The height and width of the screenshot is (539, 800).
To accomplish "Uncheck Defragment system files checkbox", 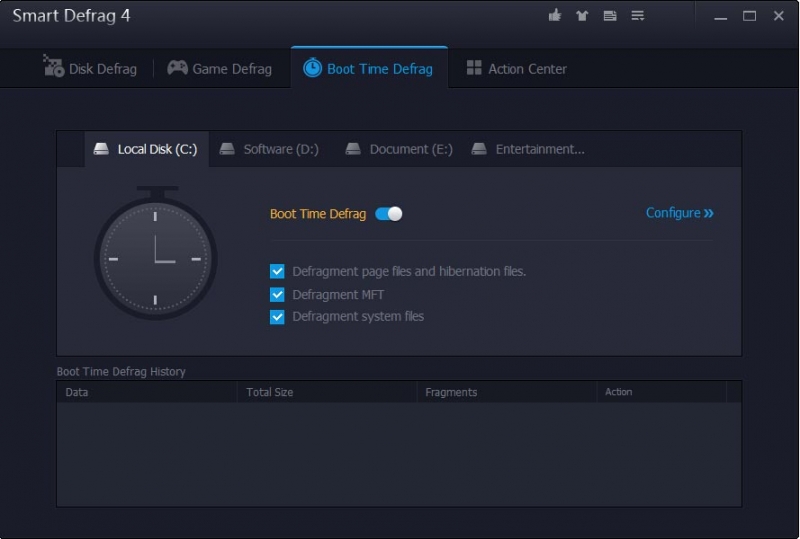I will tap(277, 317).
